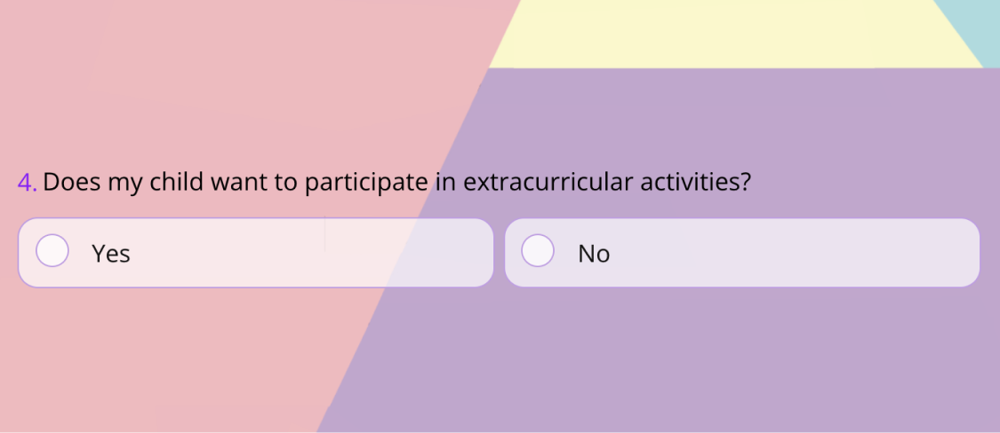Select the Yes radio button circle
Image resolution: width=1000 pixels, height=433 pixels.
(x=52, y=252)
